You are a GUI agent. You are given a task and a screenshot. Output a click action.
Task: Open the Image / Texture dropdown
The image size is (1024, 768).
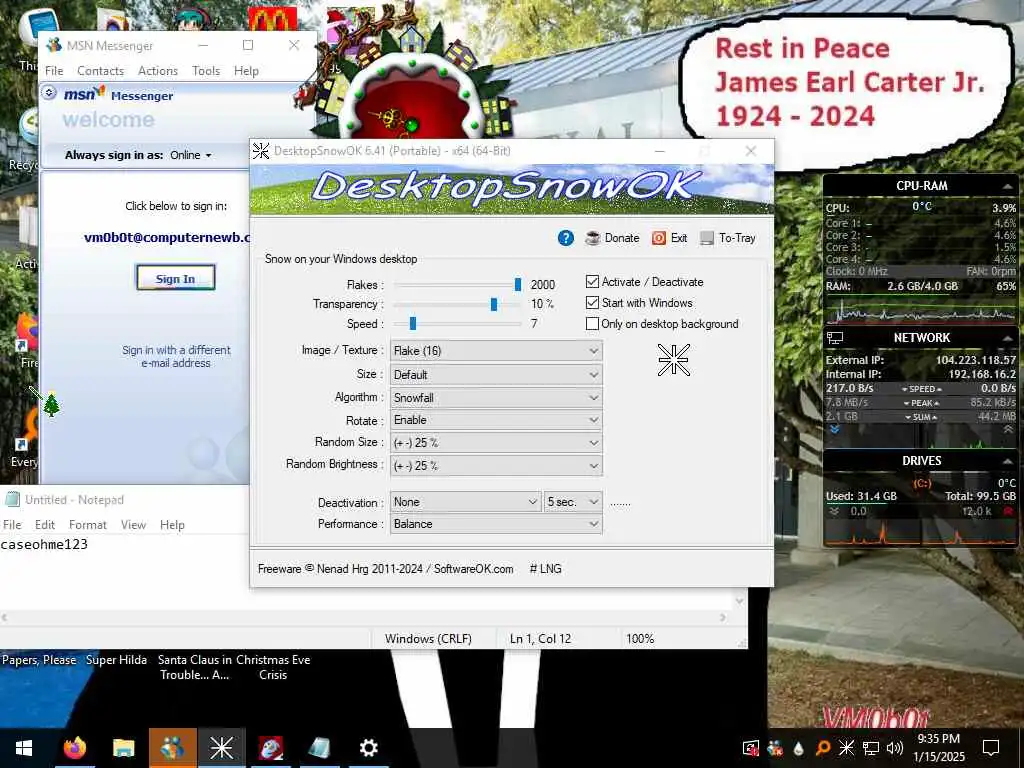496,351
